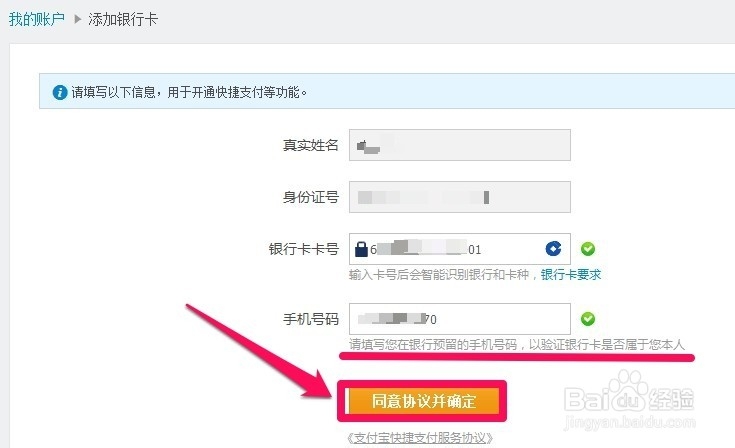This screenshot has width=735, height=448.
Task: Open the 银行卡要求 link
Action: point(571,275)
